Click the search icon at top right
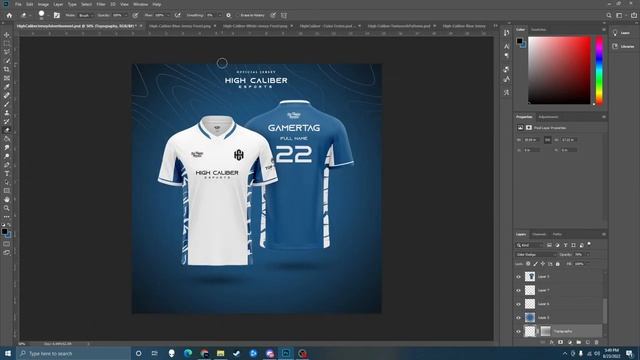The height and width of the screenshot is (360, 640). 609,15
